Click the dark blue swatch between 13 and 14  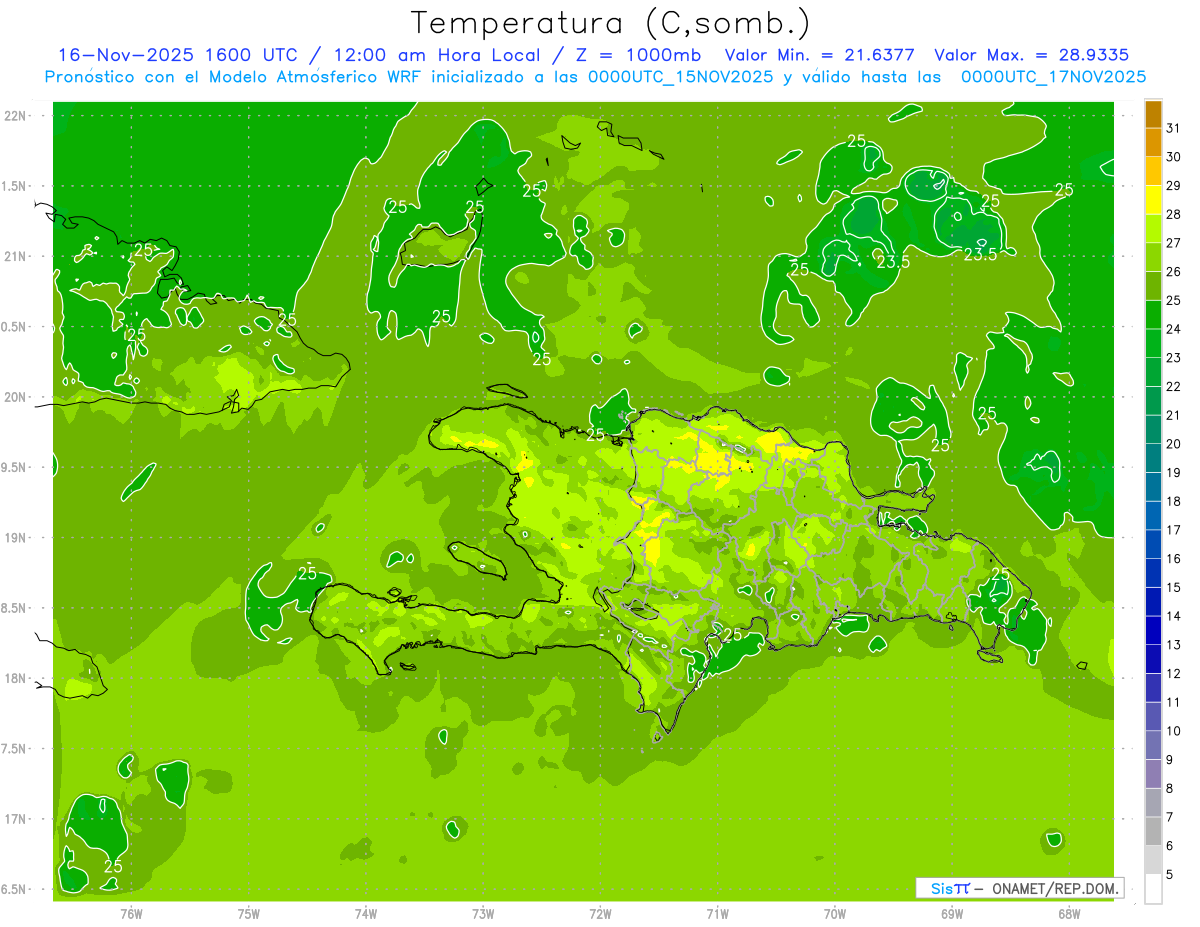(x=1153, y=631)
